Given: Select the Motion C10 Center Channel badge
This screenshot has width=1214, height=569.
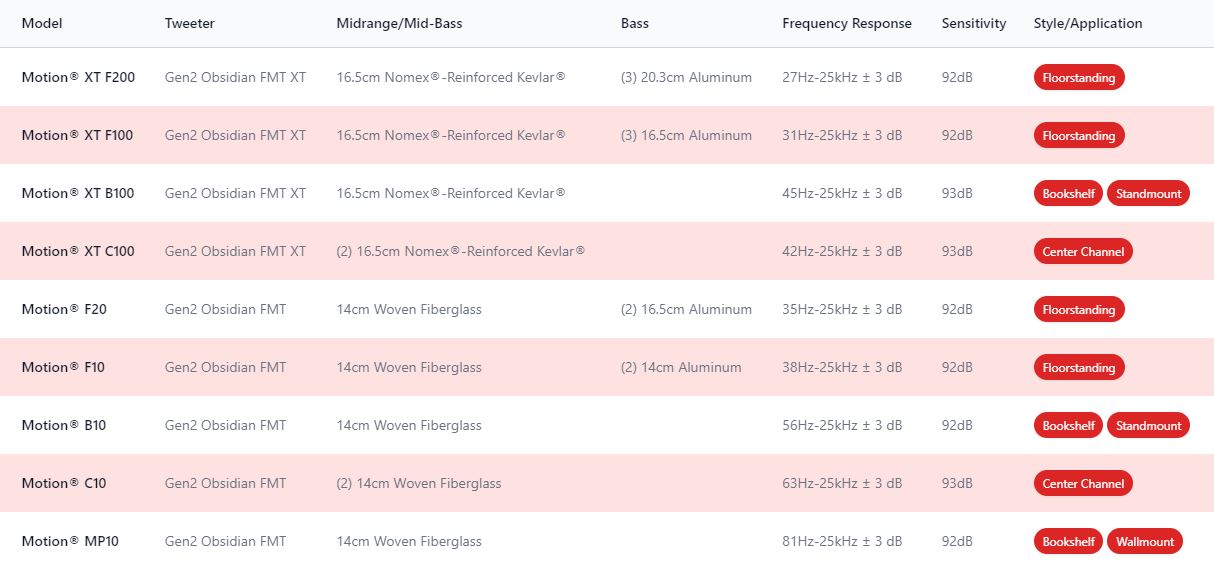Looking at the screenshot, I should [1083, 484].
